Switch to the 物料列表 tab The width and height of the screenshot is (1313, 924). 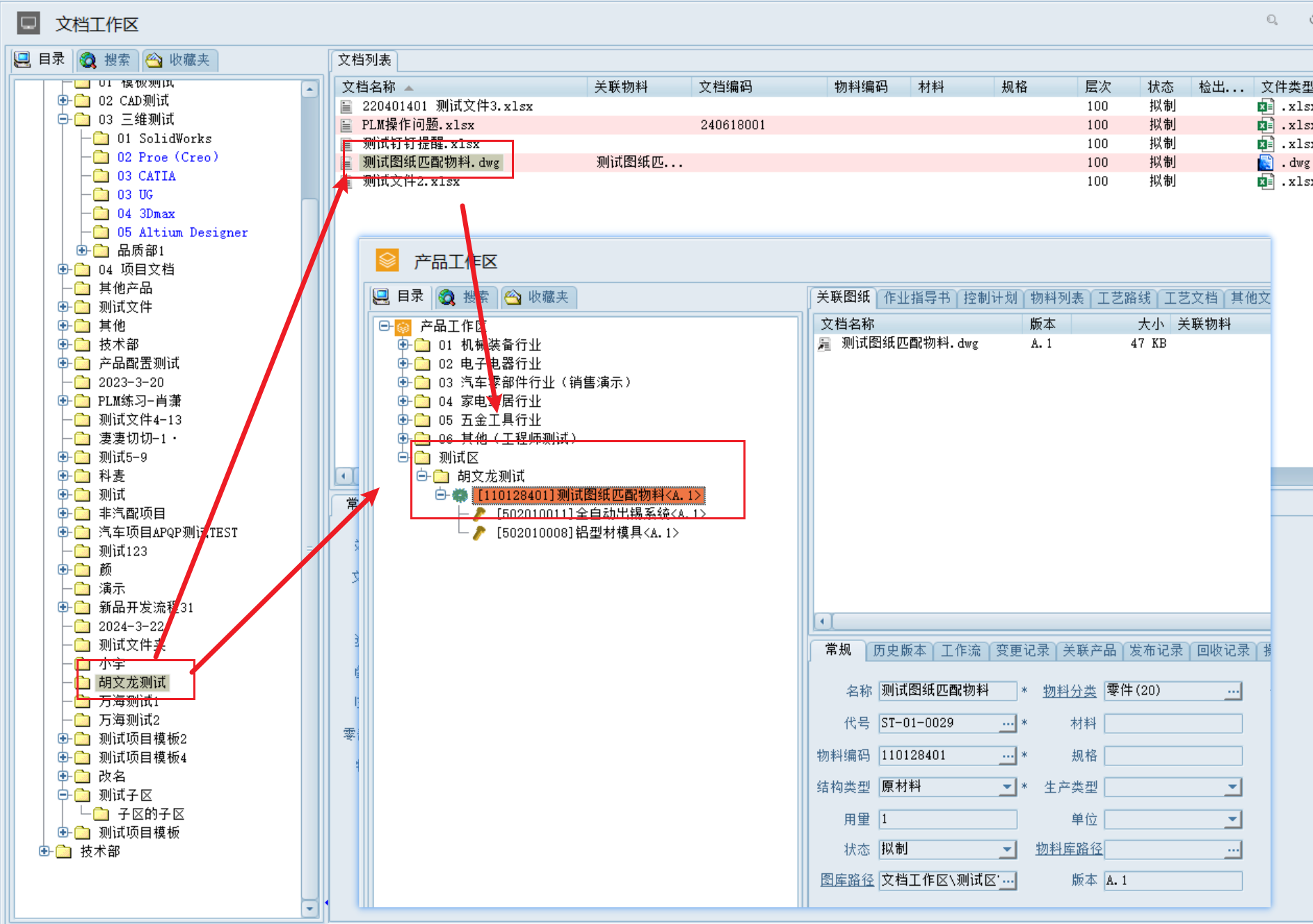pos(1057,298)
